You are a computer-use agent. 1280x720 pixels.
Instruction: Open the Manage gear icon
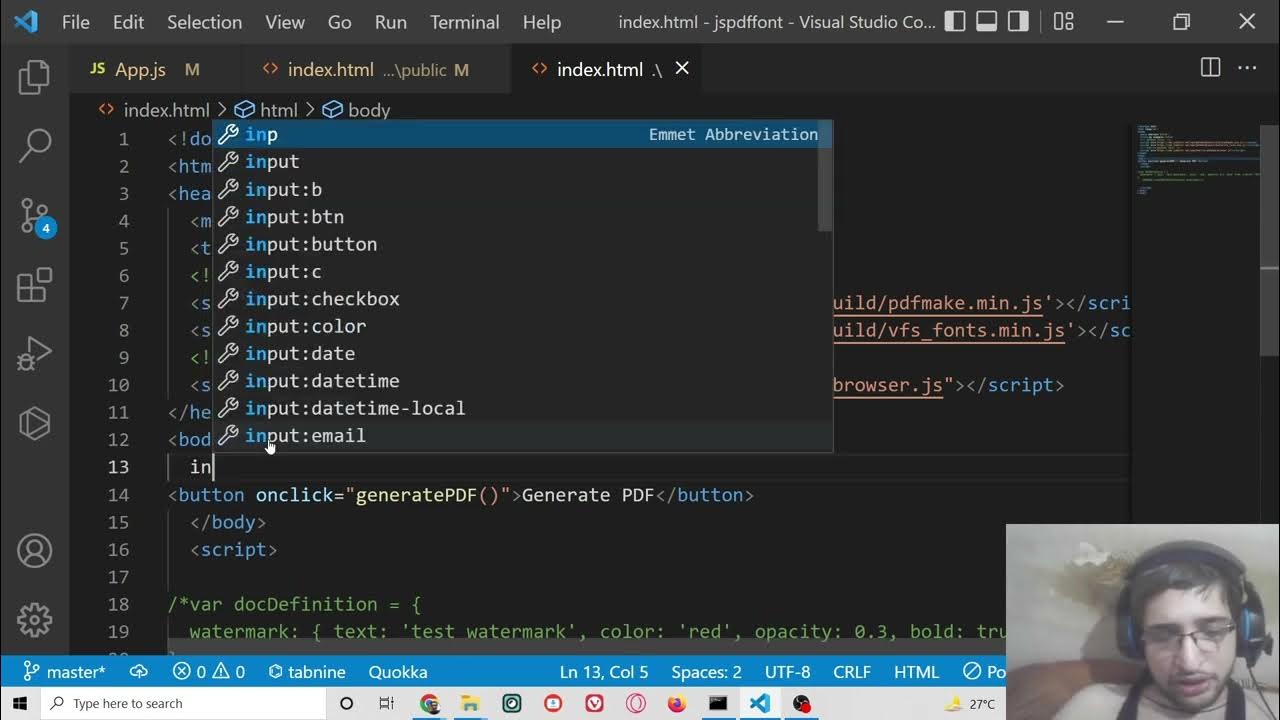coord(34,620)
